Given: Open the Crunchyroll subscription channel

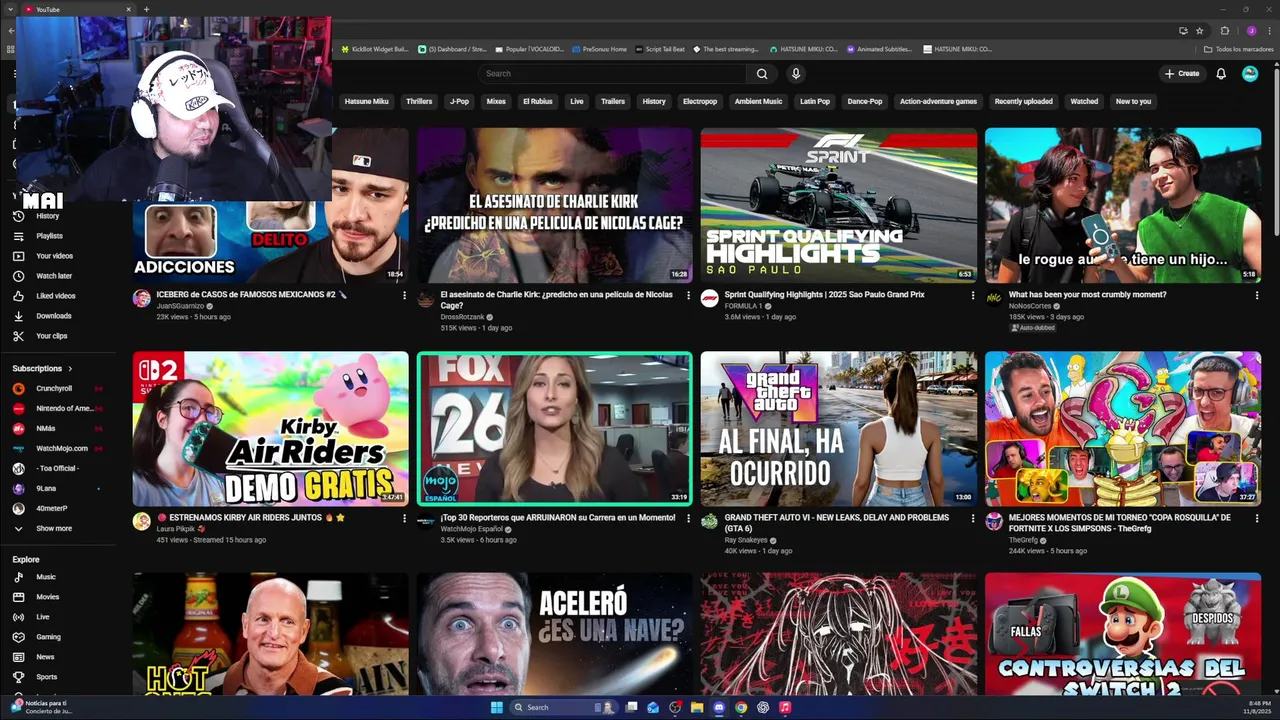Looking at the screenshot, I should click(x=55, y=388).
